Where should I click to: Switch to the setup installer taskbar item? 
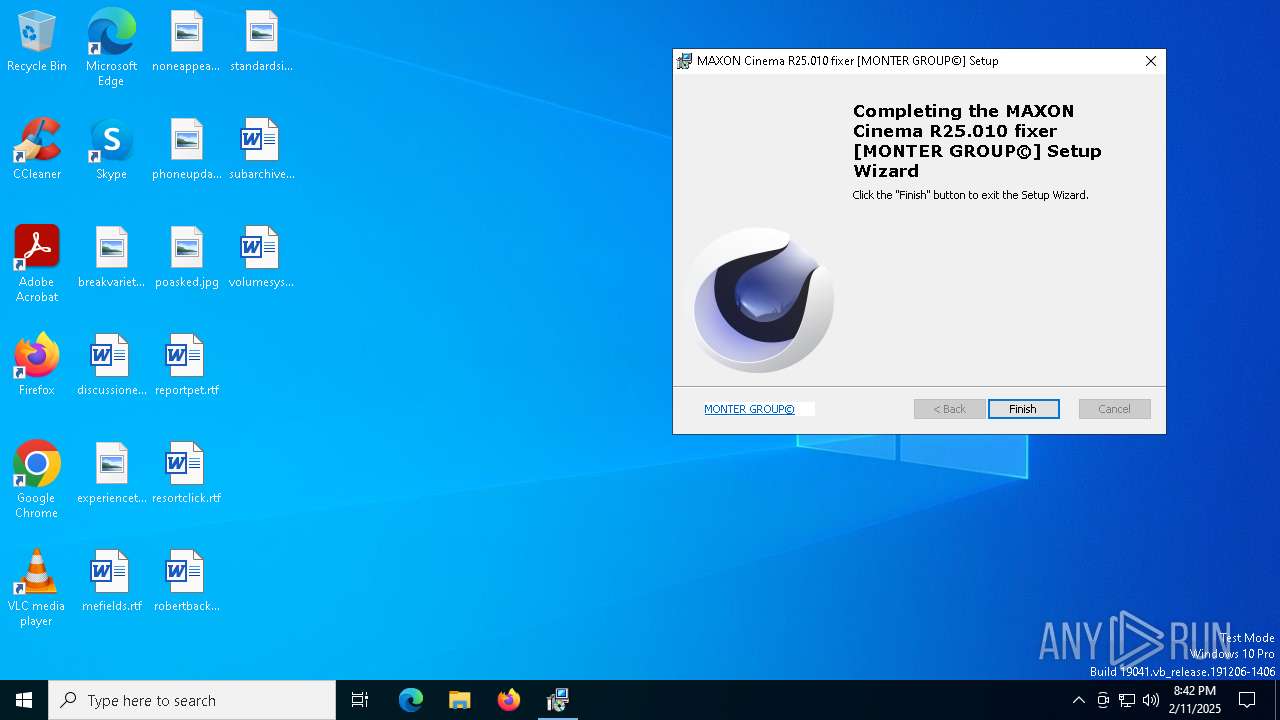coord(557,700)
